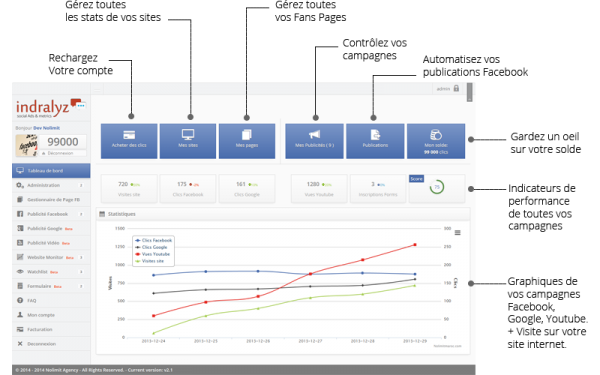
Task: Click the vertical scrollbar handle
Action: click(470, 92)
